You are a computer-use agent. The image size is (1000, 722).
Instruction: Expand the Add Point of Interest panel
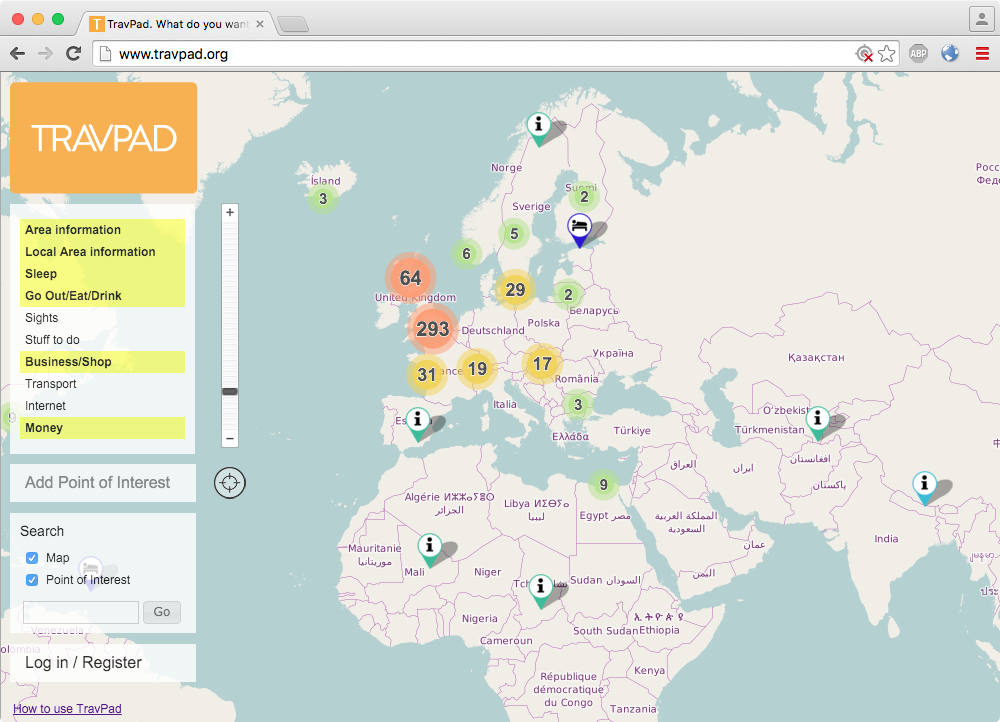point(98,483)
